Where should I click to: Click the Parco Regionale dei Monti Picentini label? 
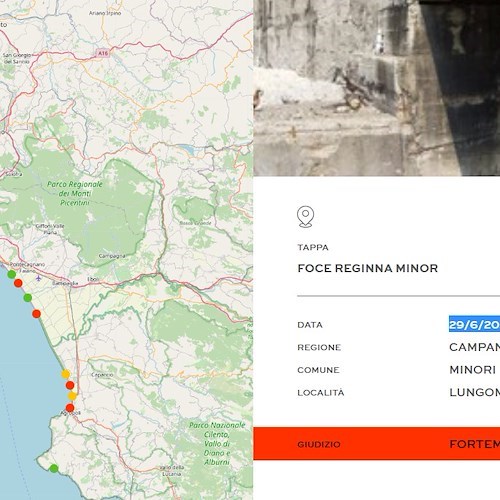74,193
